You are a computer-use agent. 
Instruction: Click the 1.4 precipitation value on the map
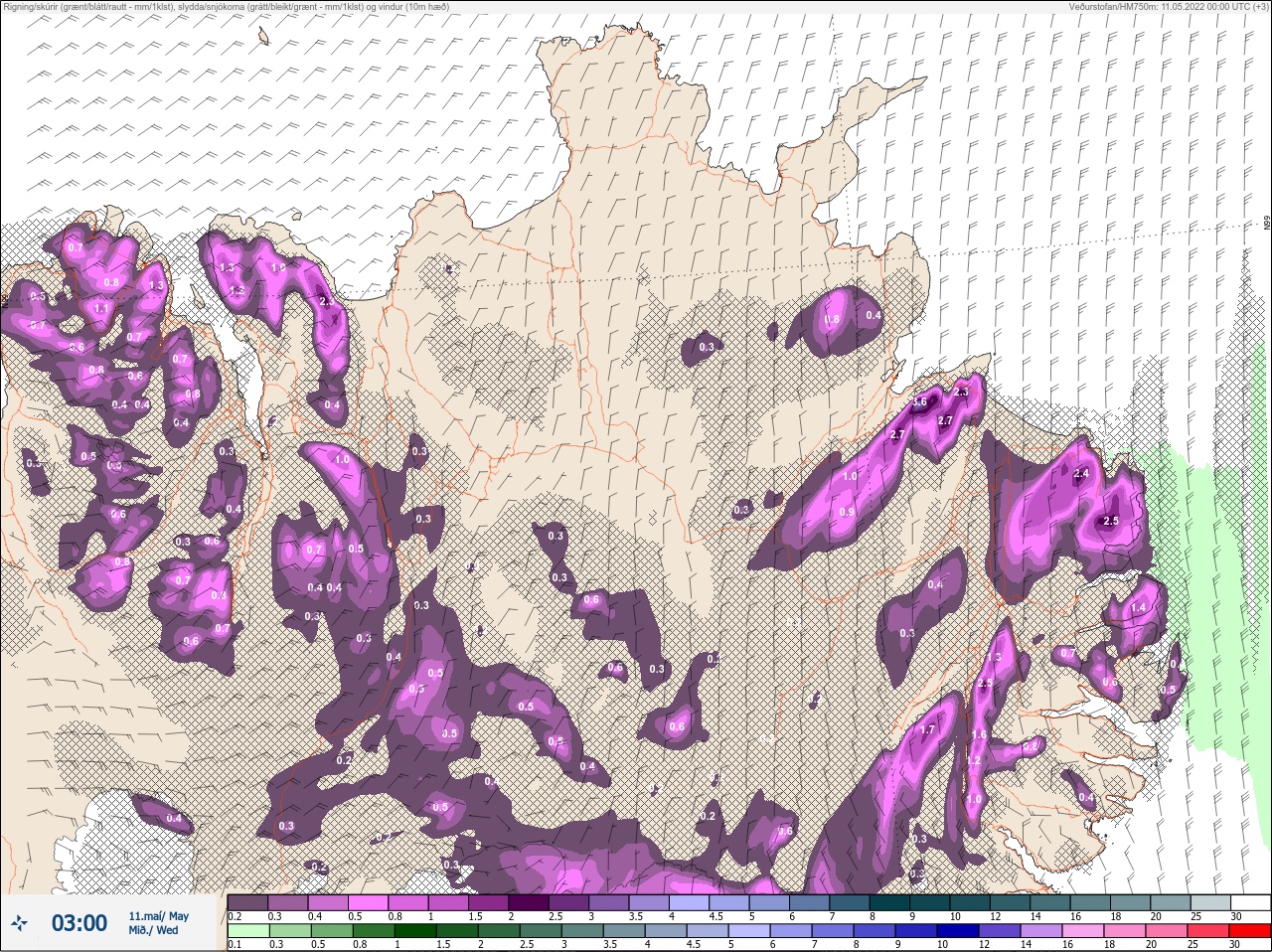[1139, 608]
